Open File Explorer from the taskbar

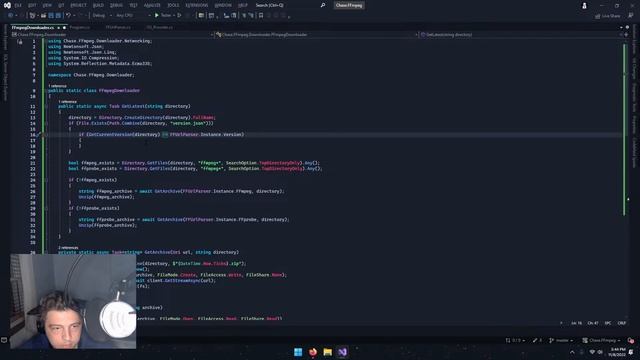[327, 352]
